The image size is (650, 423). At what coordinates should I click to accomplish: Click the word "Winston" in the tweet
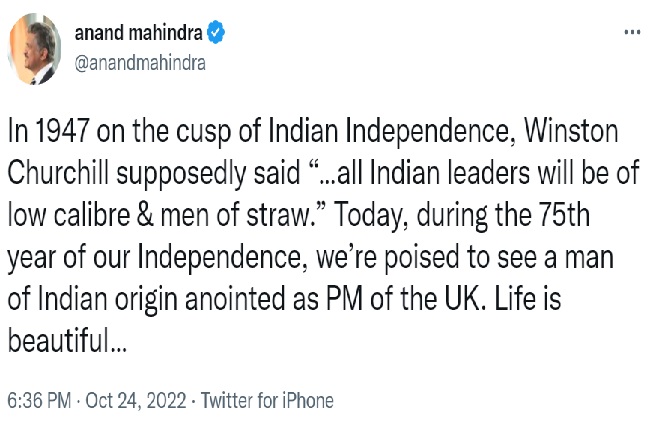click(577, 134)
